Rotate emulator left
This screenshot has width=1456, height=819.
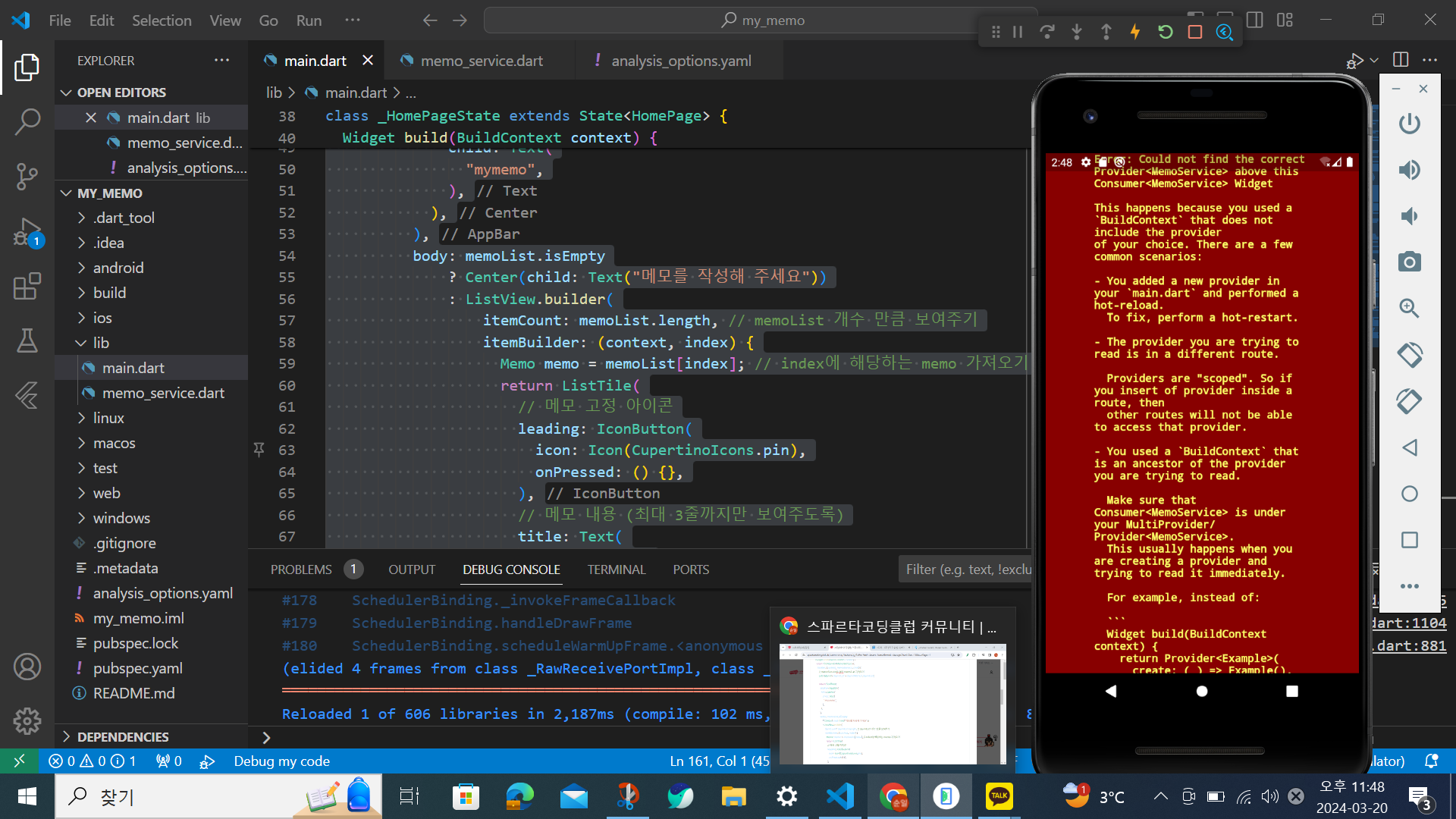pyautogui.click(x=1410, y=355)
